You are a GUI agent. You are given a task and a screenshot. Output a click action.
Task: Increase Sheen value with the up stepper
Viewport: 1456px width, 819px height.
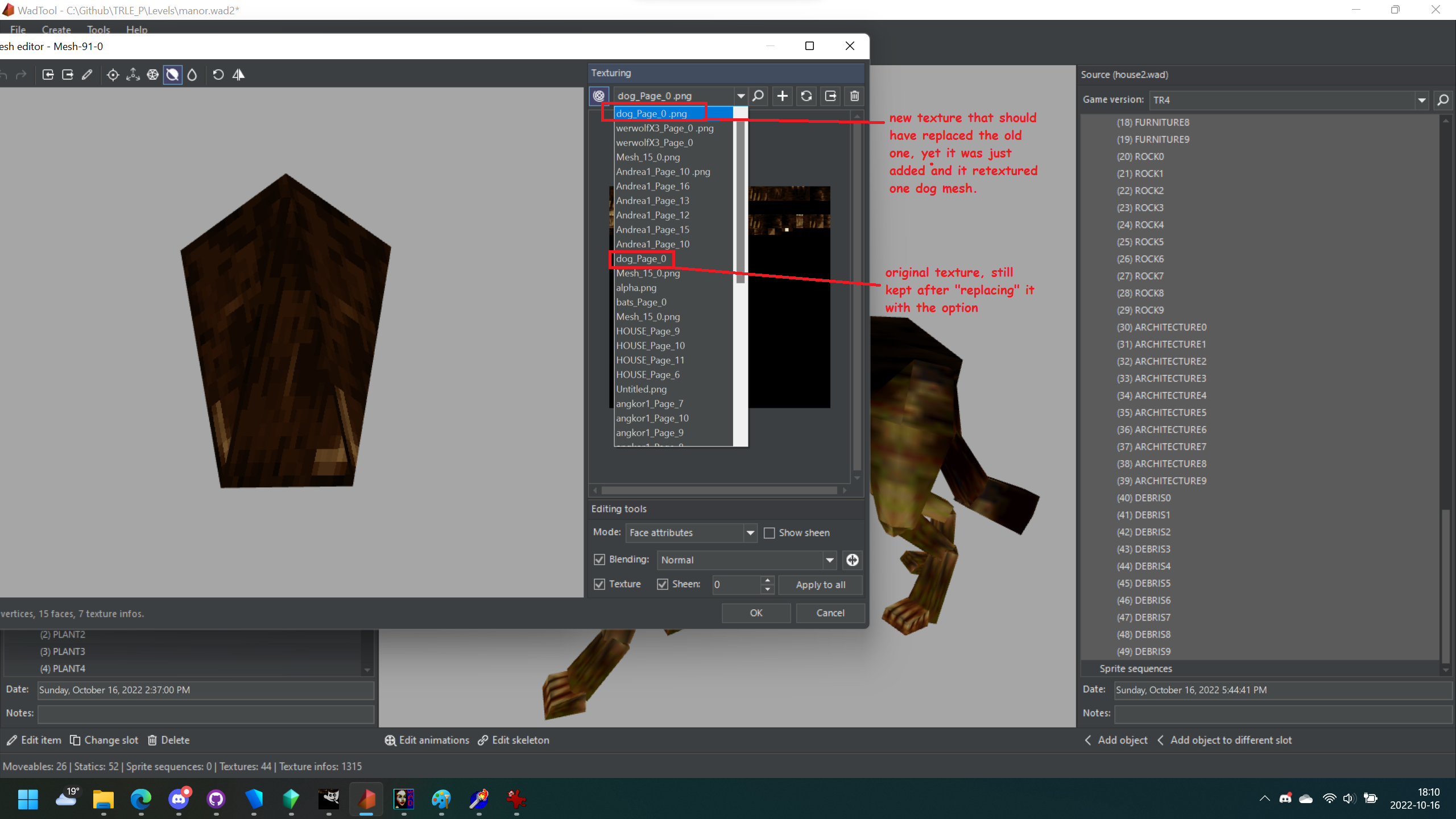[x=766, y=581]
